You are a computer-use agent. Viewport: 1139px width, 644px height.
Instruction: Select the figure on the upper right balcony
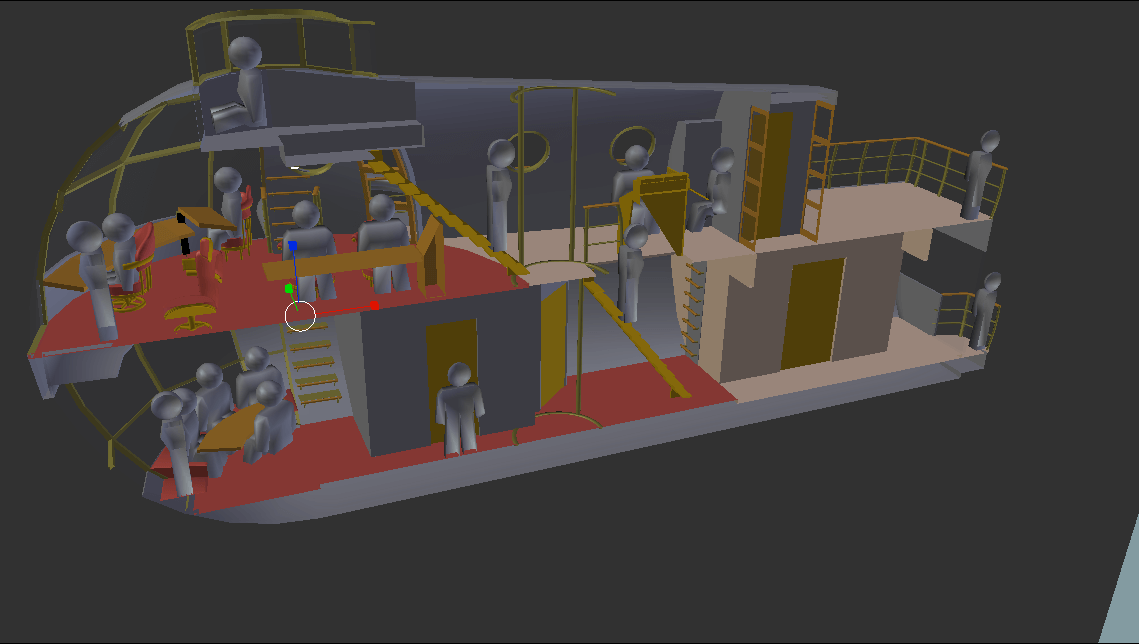click(x=979, y=174)
